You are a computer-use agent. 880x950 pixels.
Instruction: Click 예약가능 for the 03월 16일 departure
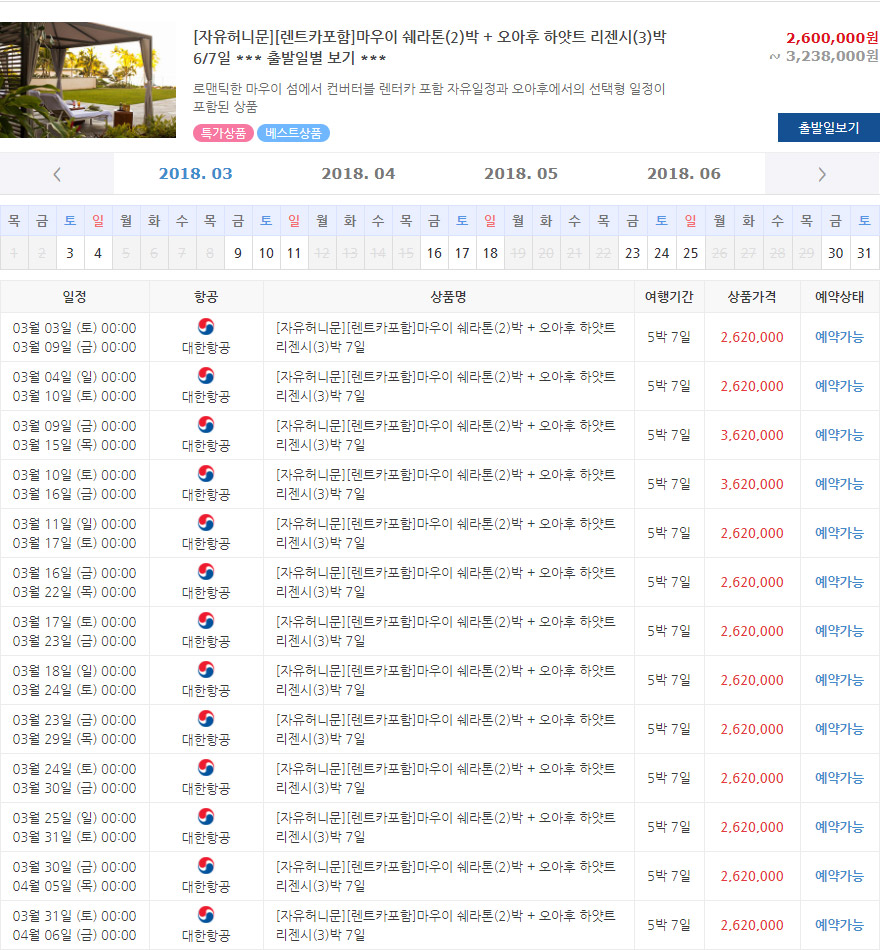[x=839, y=582]
